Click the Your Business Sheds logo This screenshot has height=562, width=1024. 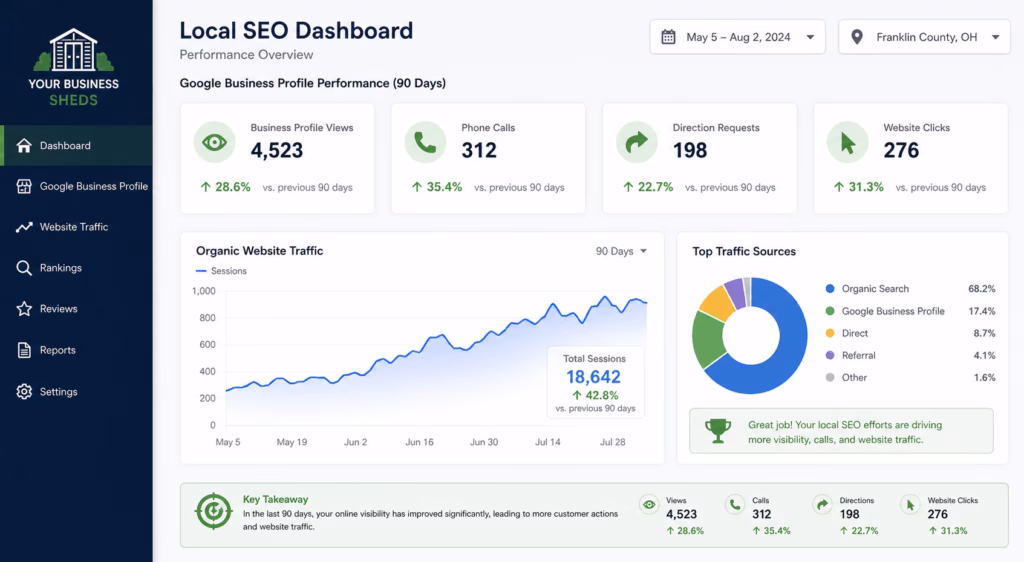click(74, 67)
